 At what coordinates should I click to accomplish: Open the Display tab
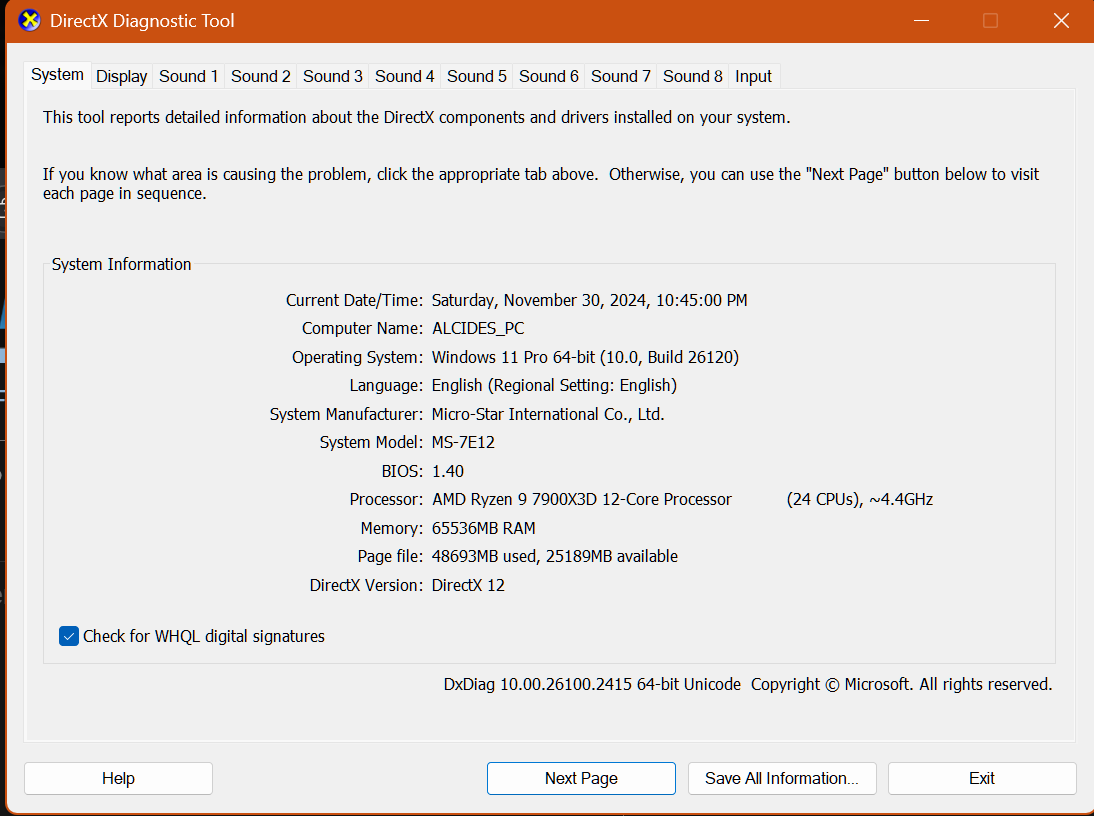[x=121, y=76]
